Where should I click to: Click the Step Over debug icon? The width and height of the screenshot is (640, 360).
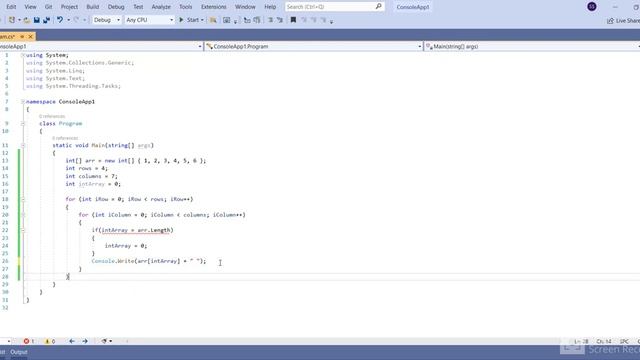coord(257,20)
